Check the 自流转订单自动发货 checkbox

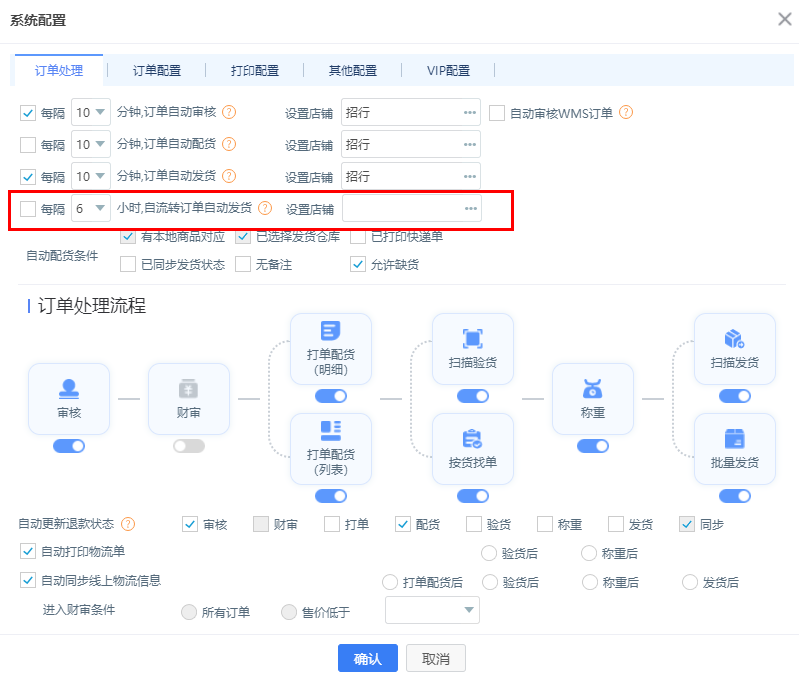28,208
